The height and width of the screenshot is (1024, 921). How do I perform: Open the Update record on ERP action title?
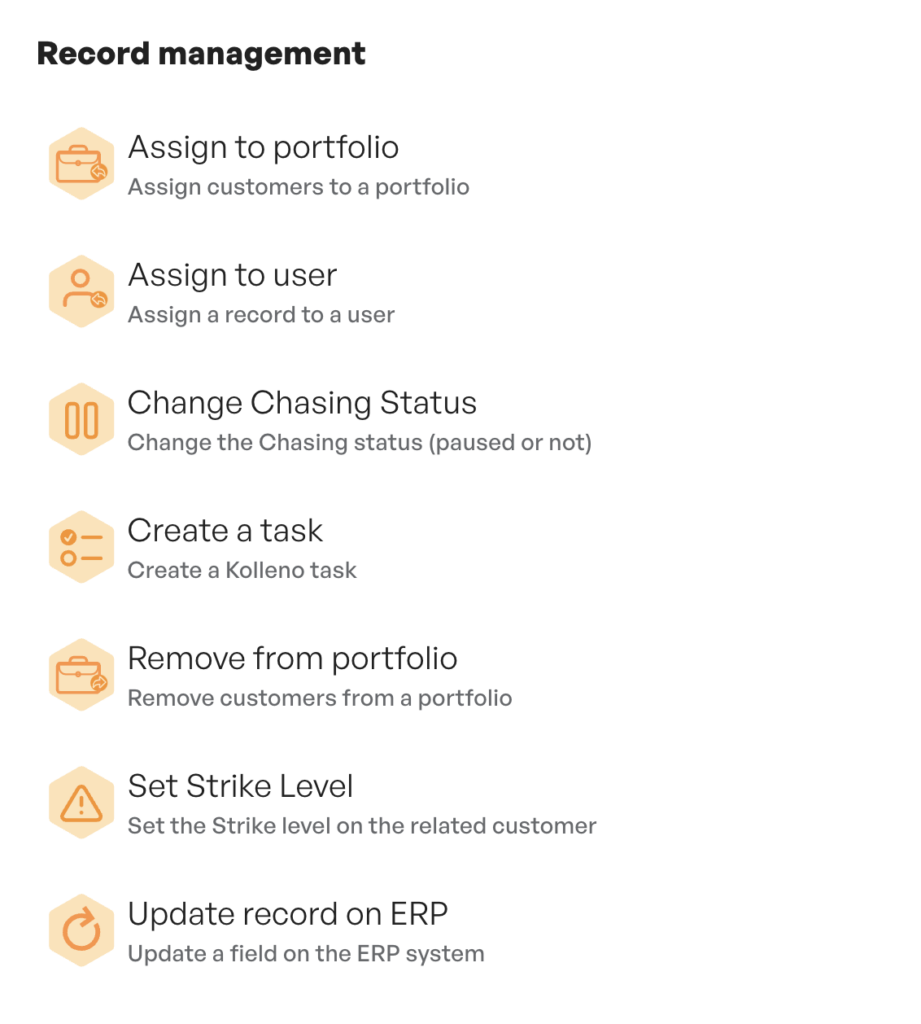[x=287, y=915]
